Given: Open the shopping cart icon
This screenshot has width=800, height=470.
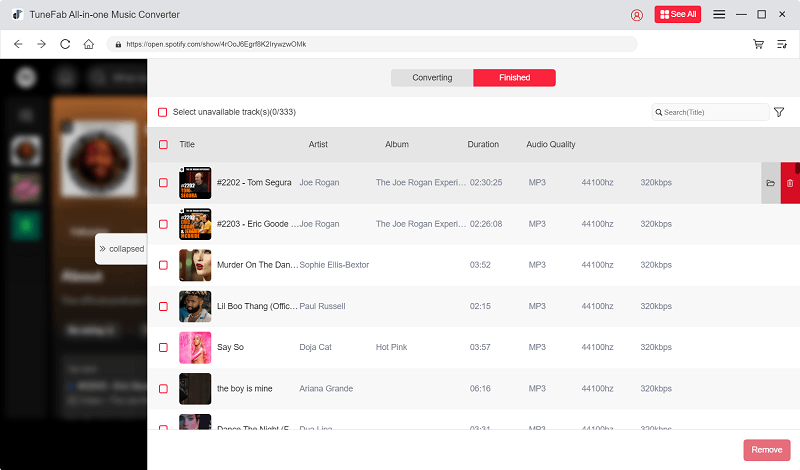Looking at the screenshot, I should click(758, 44).
